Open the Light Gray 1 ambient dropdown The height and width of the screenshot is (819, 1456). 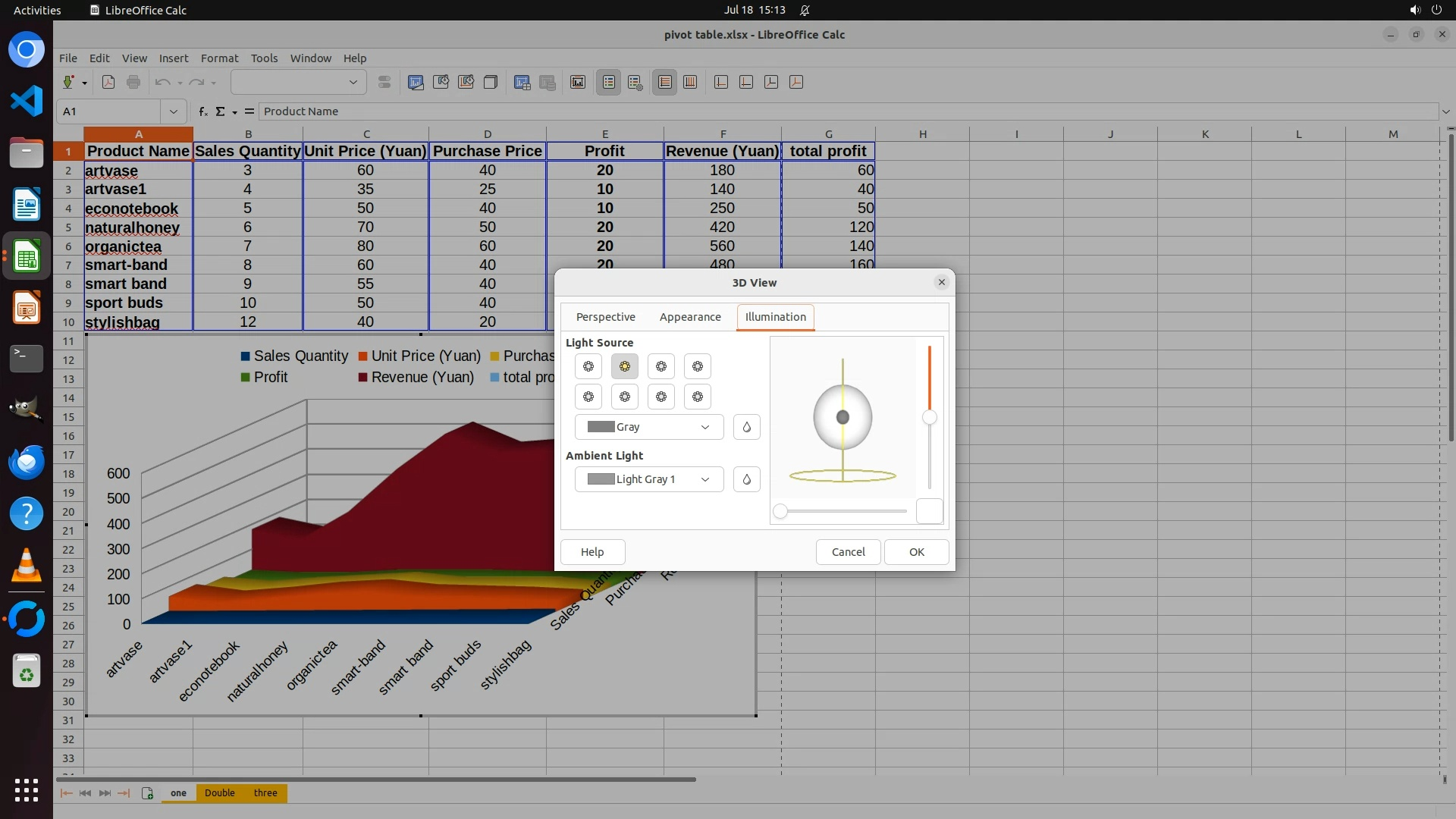(x=648, y=479)
